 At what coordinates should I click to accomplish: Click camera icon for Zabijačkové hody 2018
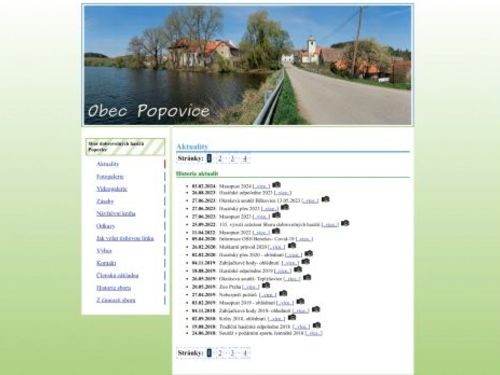coord(316,309)
